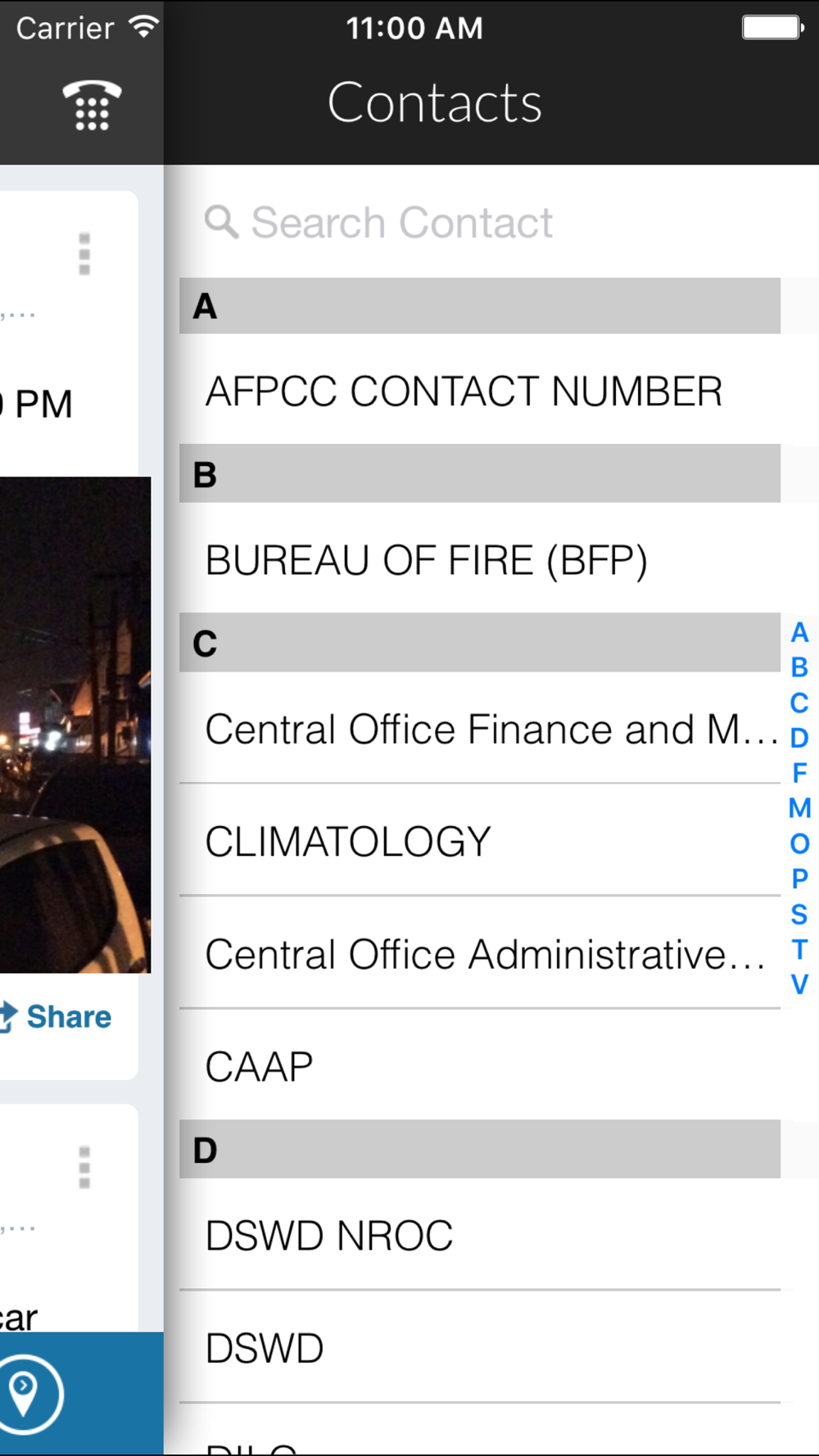
Task: Select the CAAP contact
Action: coord(259,1067)
